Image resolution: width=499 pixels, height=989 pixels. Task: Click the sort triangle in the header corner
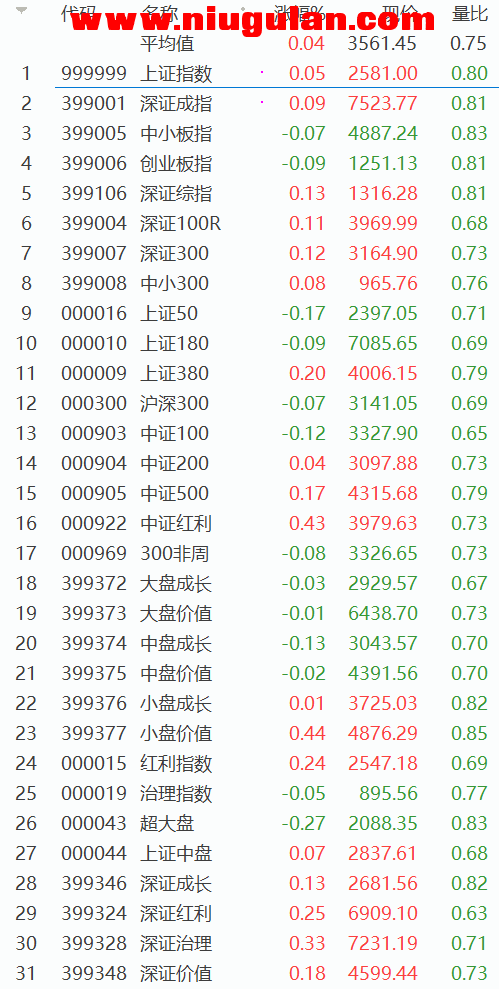pos(21,11)
